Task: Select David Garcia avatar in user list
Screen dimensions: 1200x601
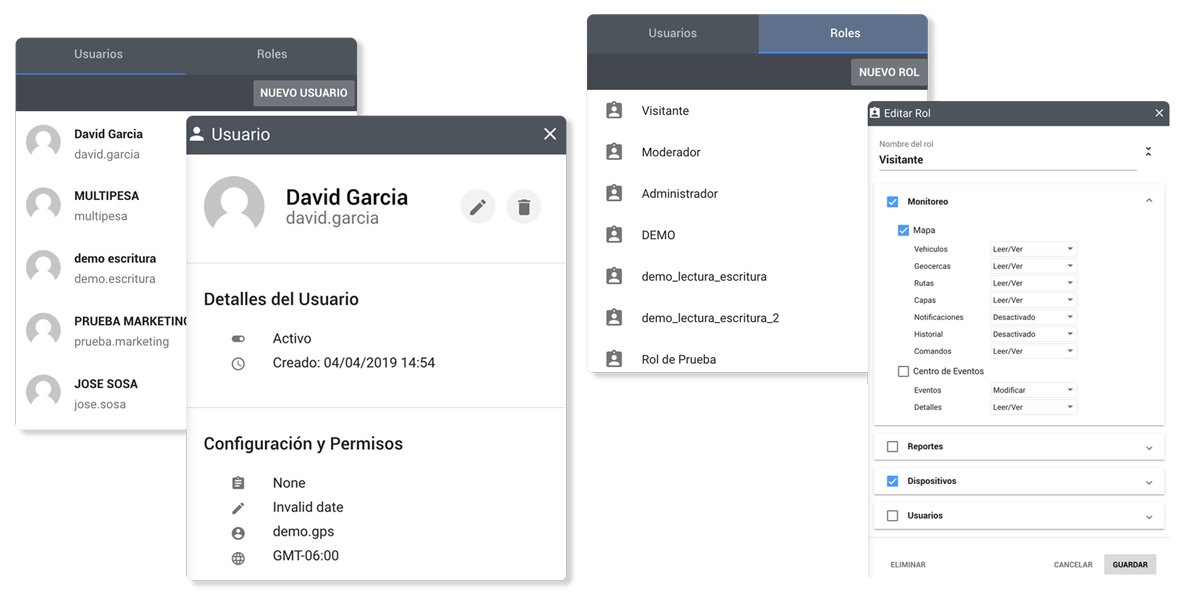Action: pyautogui.click(x=43, y=143)
